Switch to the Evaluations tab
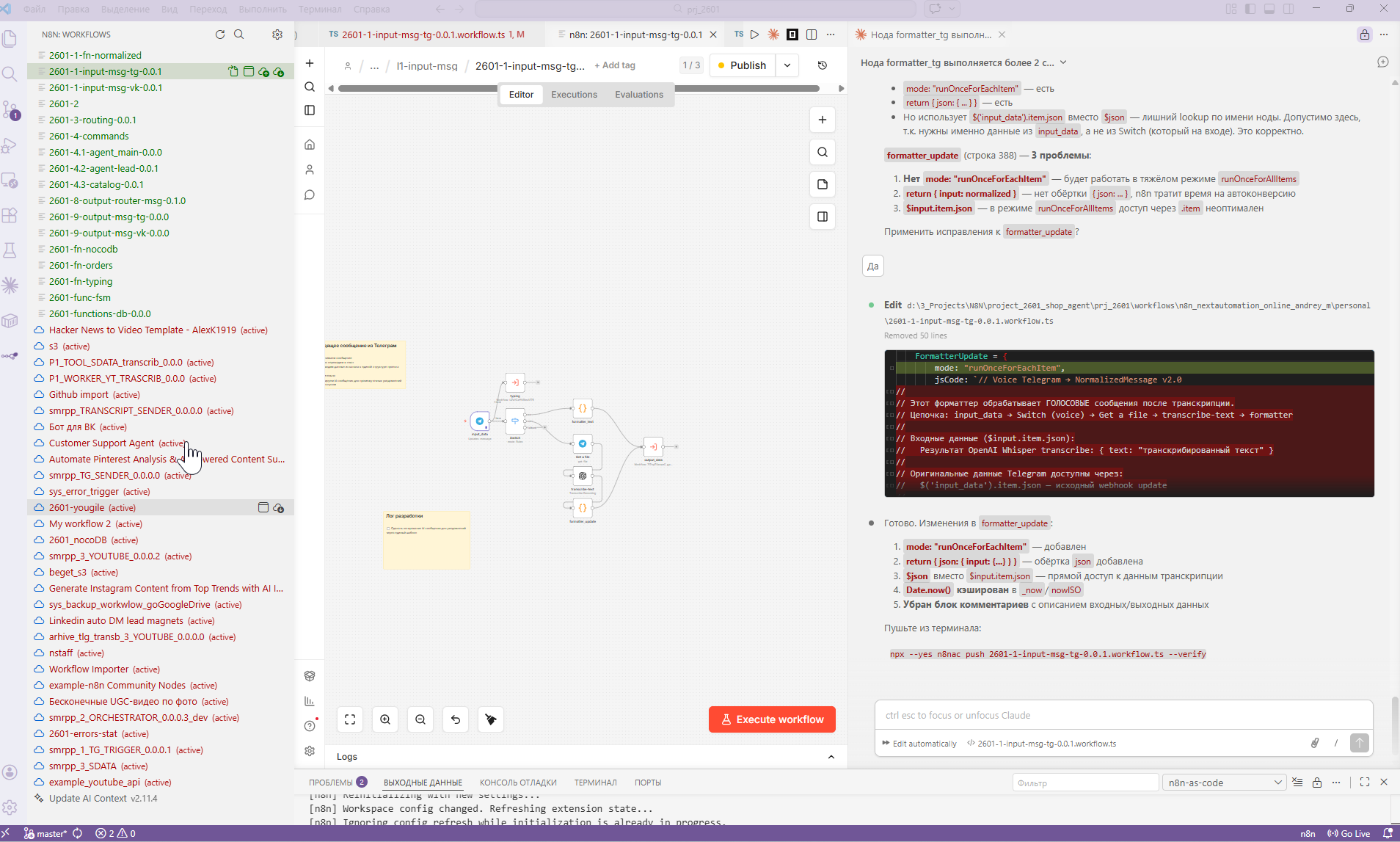 639,95
